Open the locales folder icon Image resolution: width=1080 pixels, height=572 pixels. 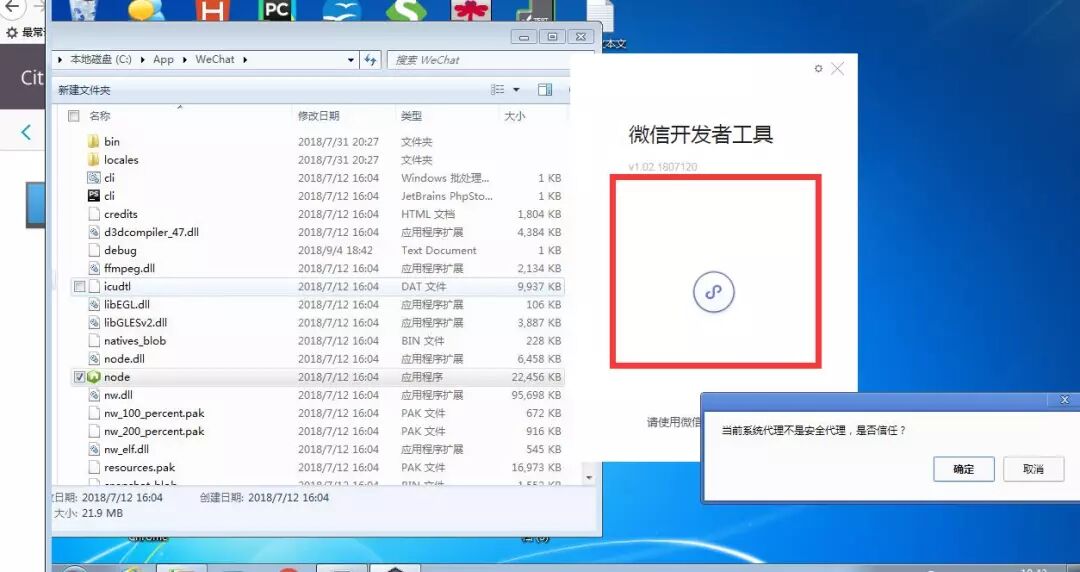(94, 159)
